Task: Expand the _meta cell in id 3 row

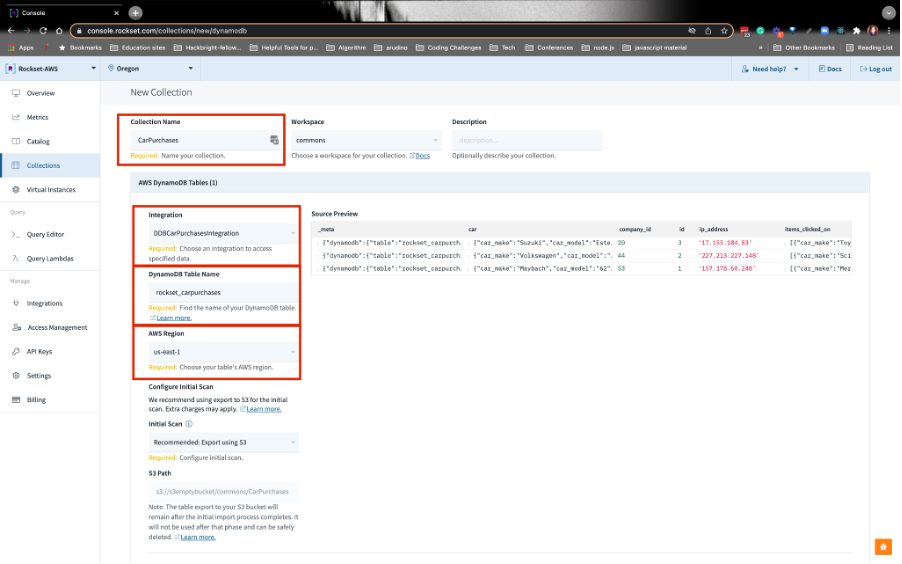Action: 318,243
